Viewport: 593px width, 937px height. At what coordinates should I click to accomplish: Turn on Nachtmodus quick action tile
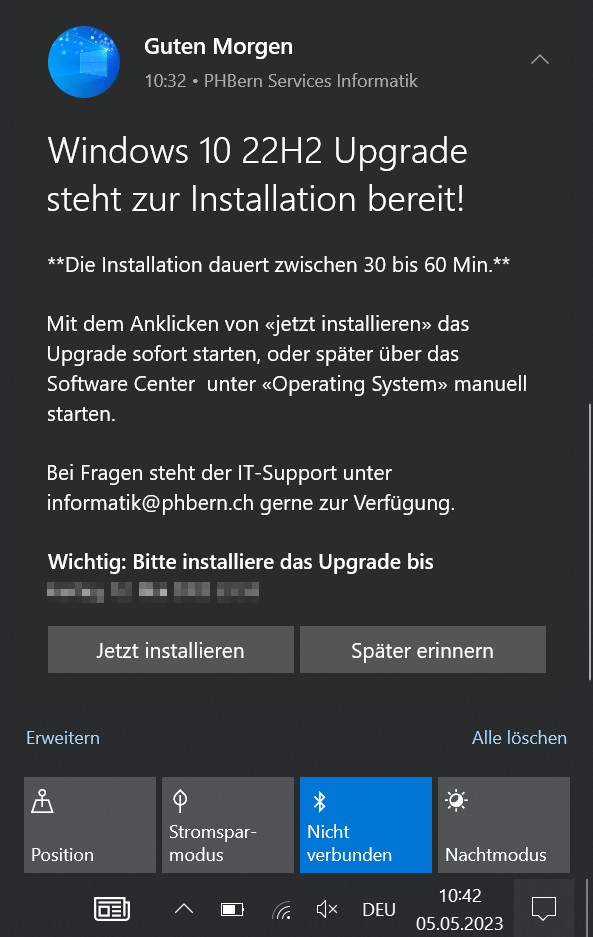pos(504,825)
